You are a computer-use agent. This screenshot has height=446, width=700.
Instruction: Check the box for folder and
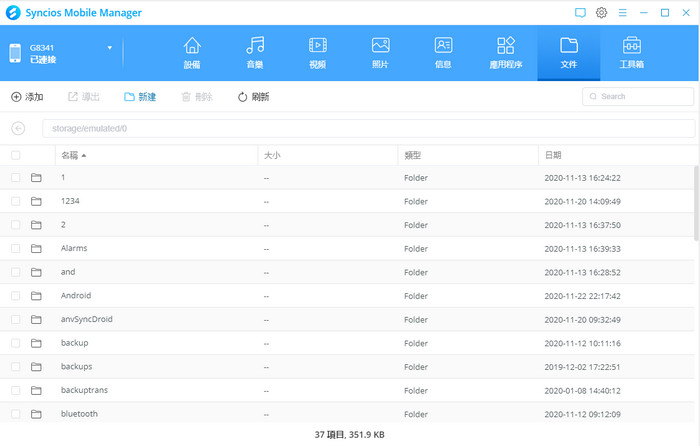coord(16,272)
